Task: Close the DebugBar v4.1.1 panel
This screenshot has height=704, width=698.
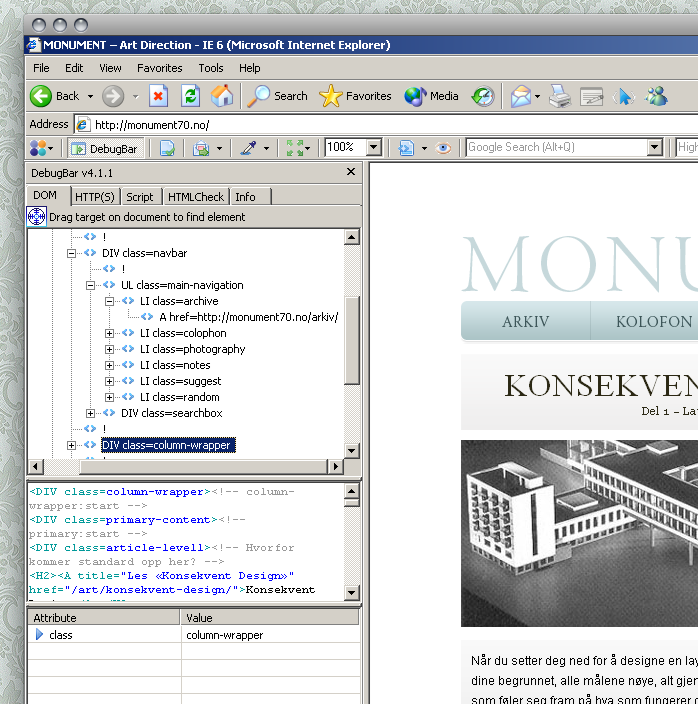Action: point(351,172)
